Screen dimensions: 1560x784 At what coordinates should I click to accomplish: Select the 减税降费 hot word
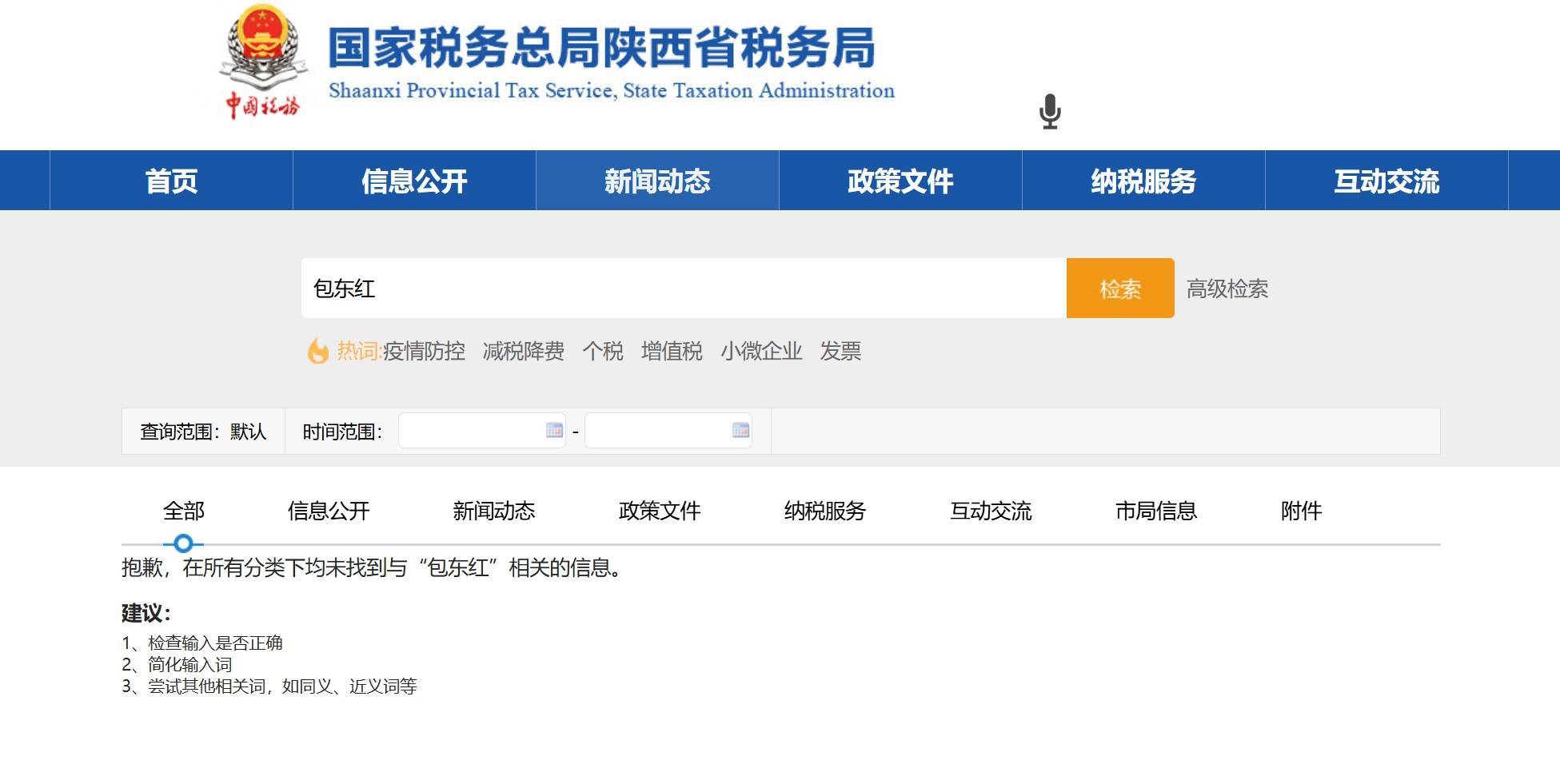tap(522, 352)
